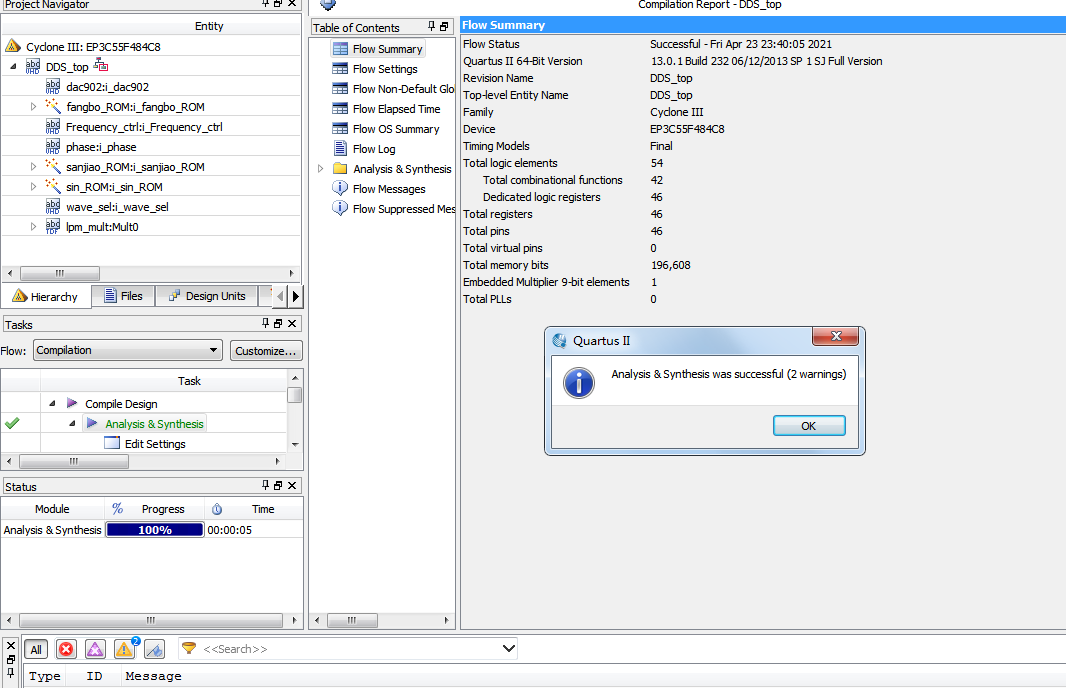Click the Compile Design play icon
1066x688 pixels.
72,403
